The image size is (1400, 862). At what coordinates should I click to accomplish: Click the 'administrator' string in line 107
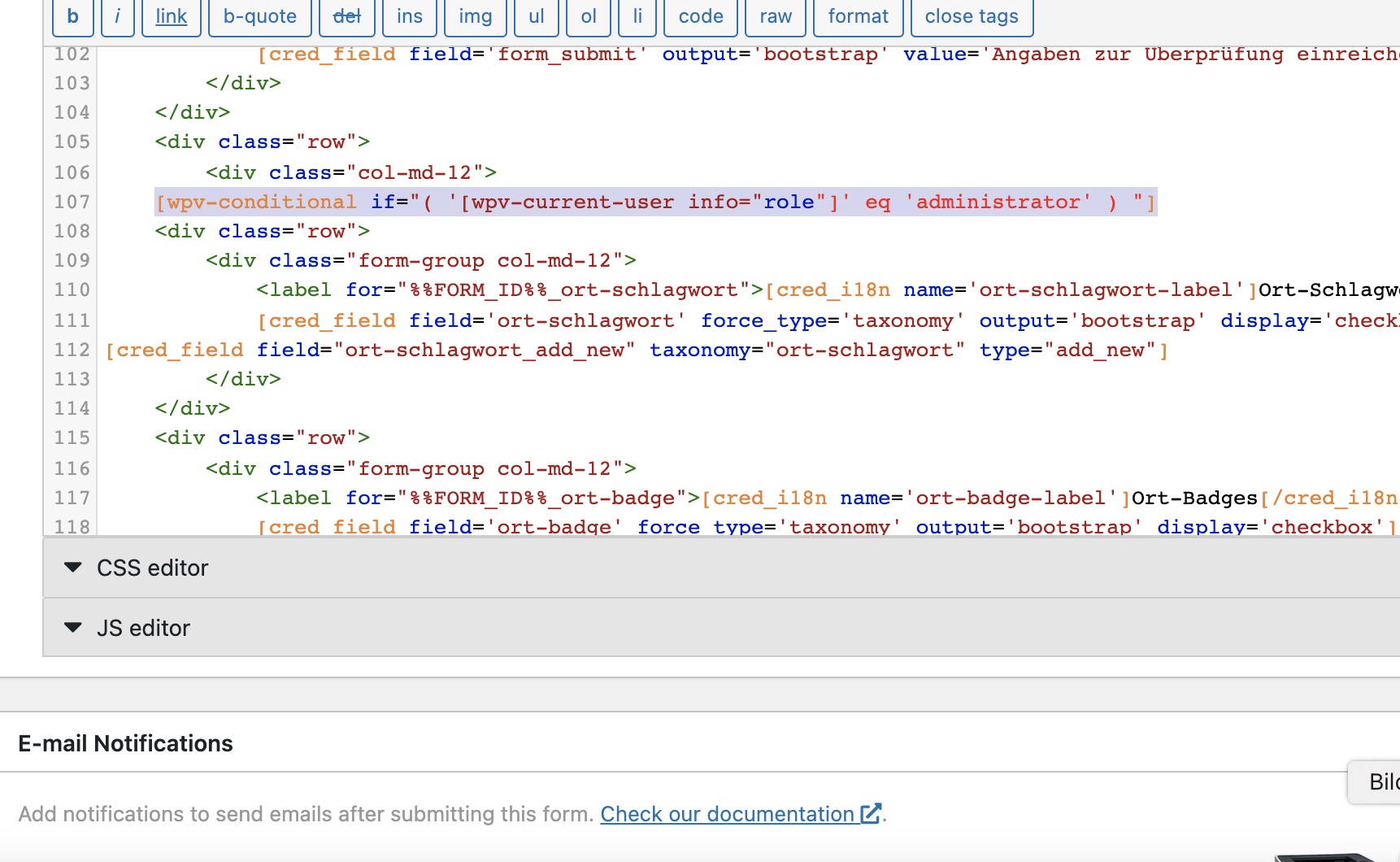[998, 202]
